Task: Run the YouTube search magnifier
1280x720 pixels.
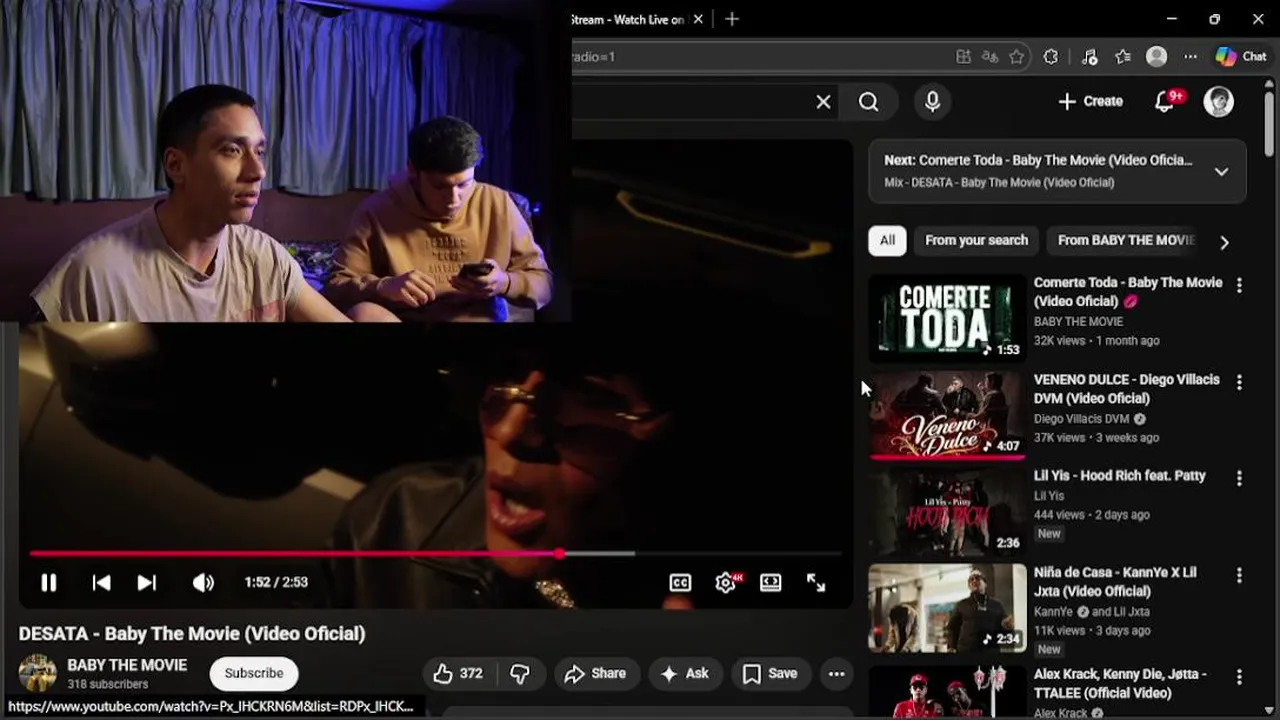Action: [x=869, y=102]
